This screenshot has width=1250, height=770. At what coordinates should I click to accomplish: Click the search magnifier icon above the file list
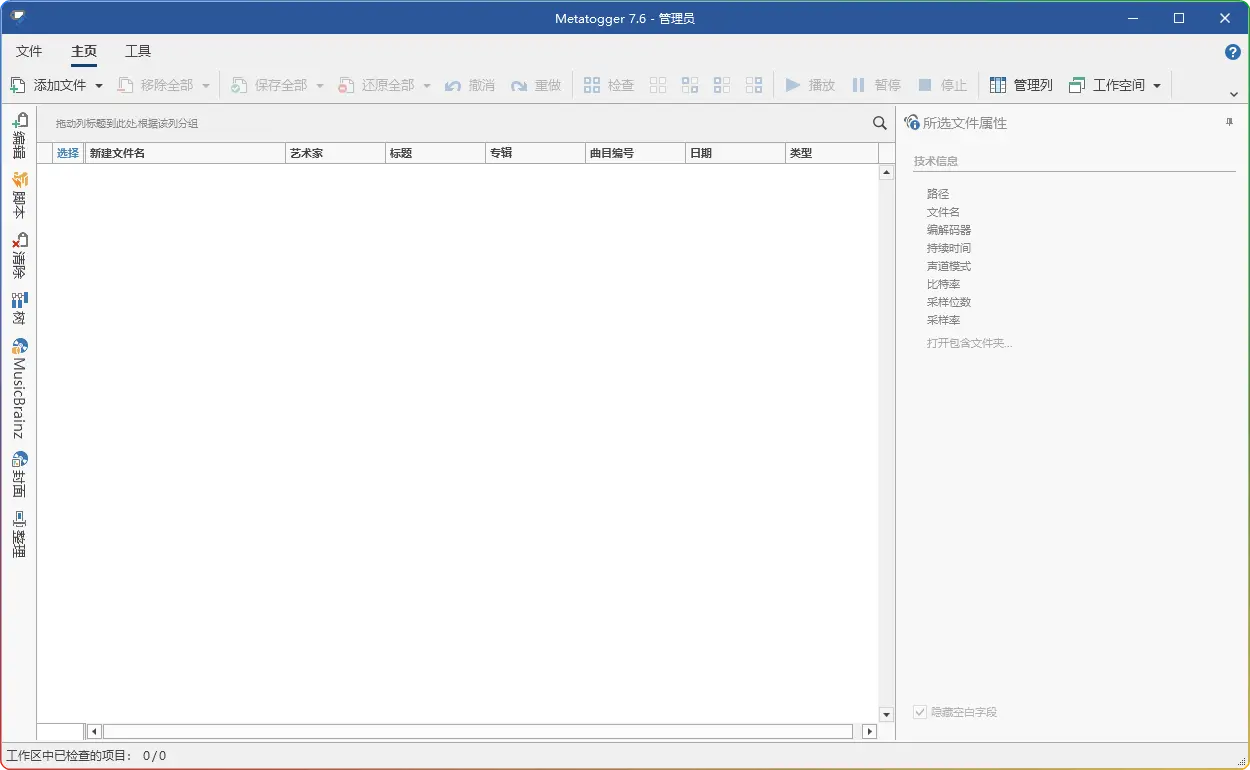click(x=879, y=123)
